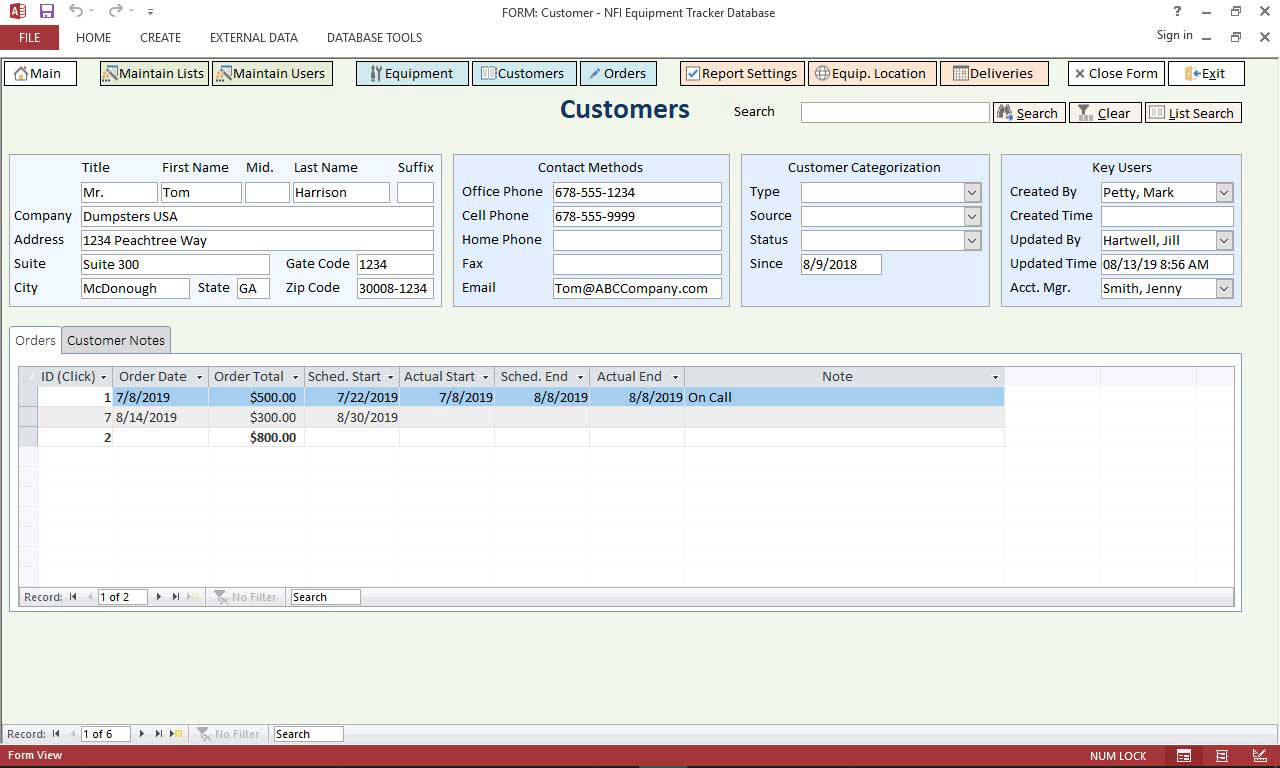This screenshot has width=1280, height=768.
Task: Create new customer record in the bottom navigator
Action: (x=177, y=734)
